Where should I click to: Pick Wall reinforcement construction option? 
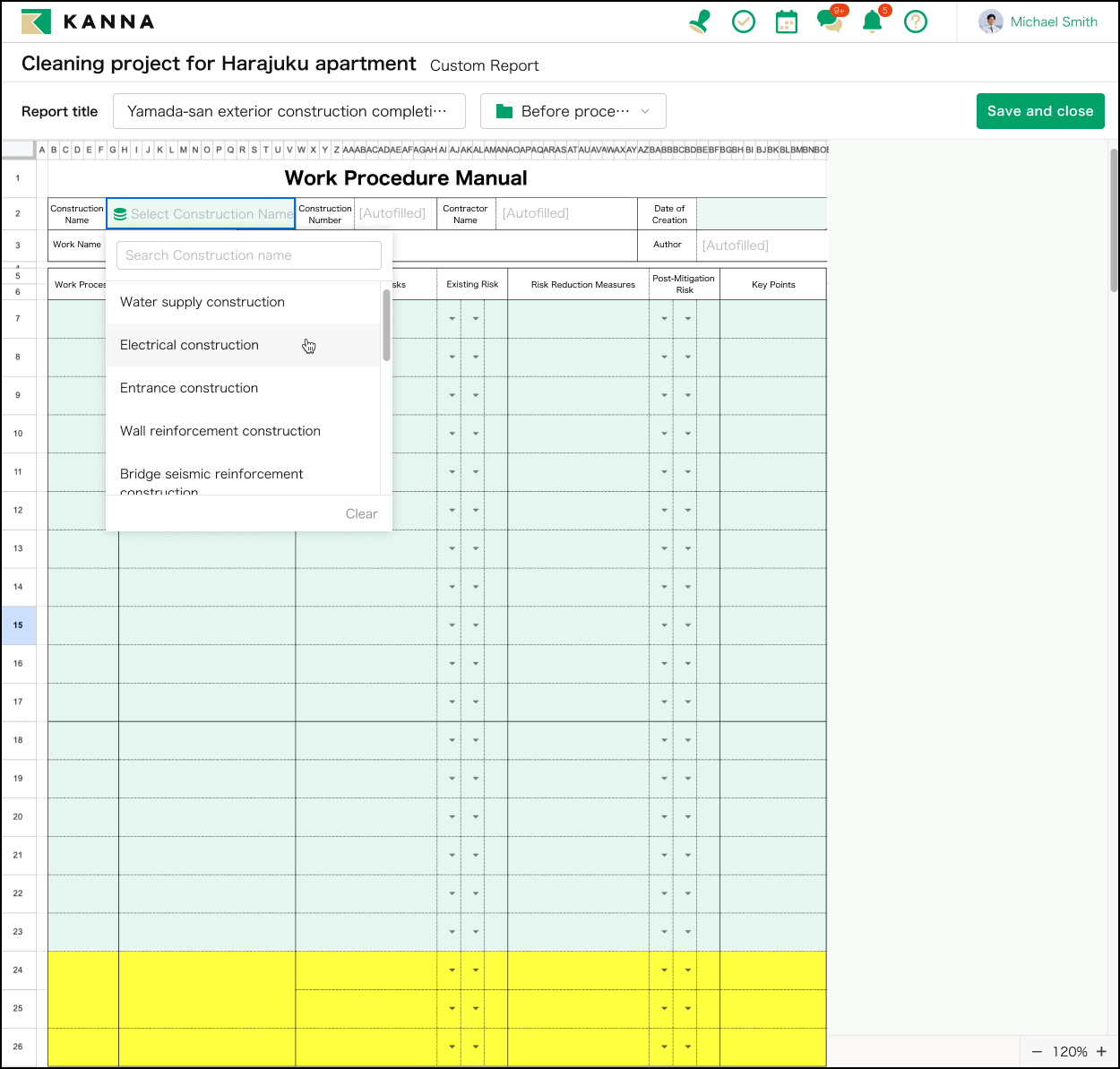pos(220,431)
